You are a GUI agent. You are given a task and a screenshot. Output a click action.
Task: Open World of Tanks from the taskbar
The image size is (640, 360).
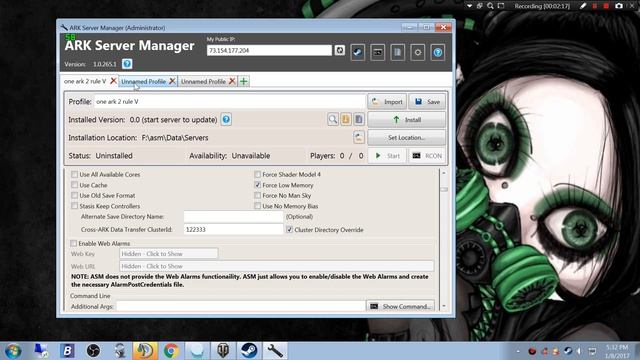pos(223,351)
